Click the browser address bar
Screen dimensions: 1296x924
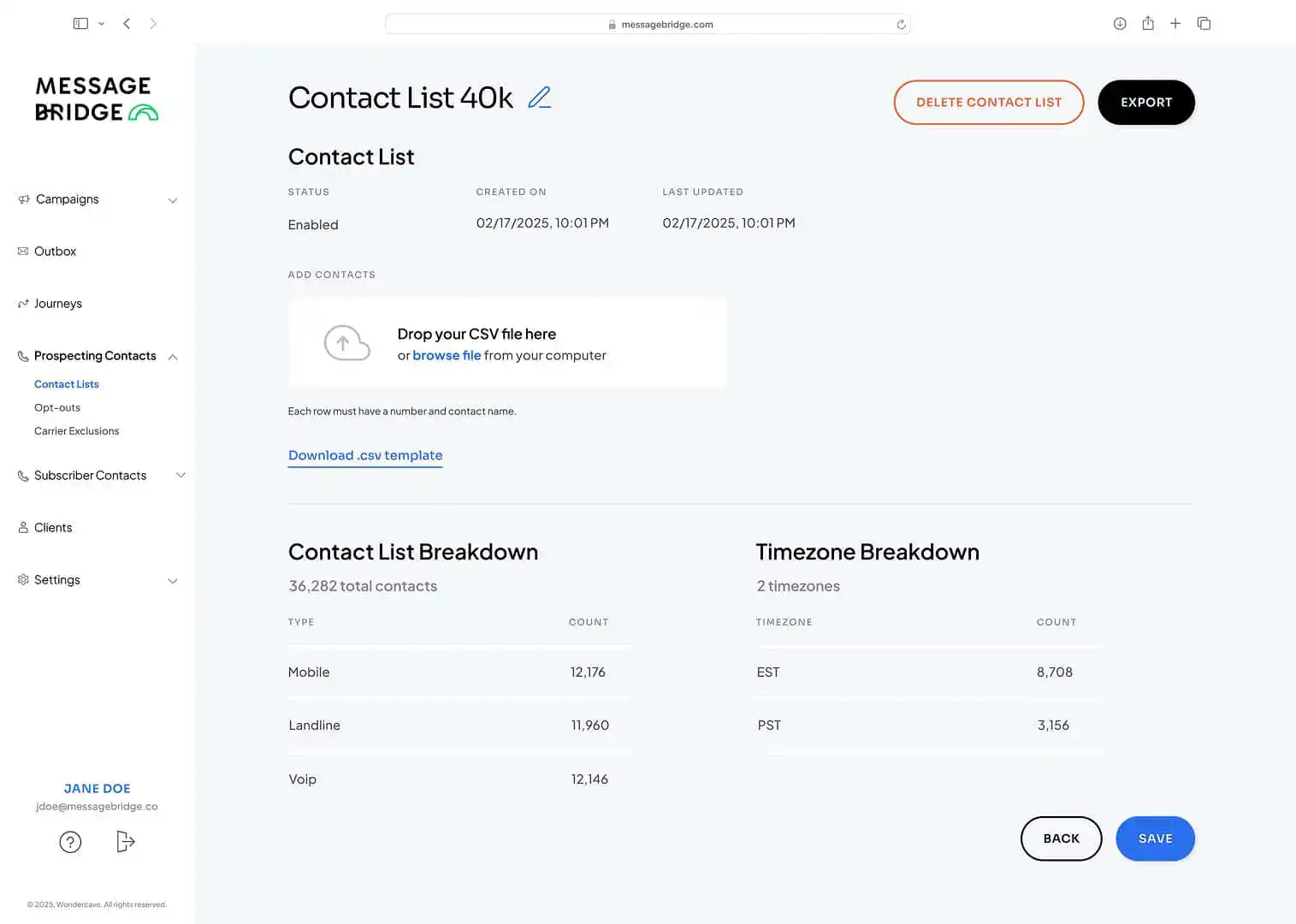[648, 25]
